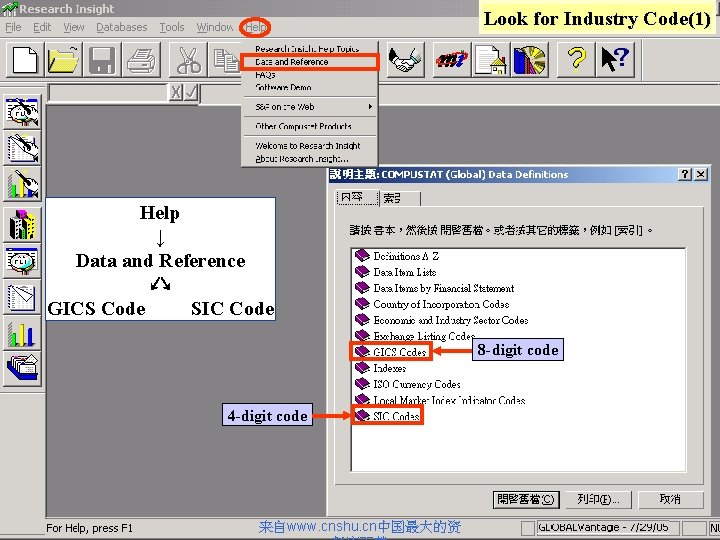This screenshot has width=720, height=540.
Task: Close the Data Definitions help dialog
Action: [700, 174]
